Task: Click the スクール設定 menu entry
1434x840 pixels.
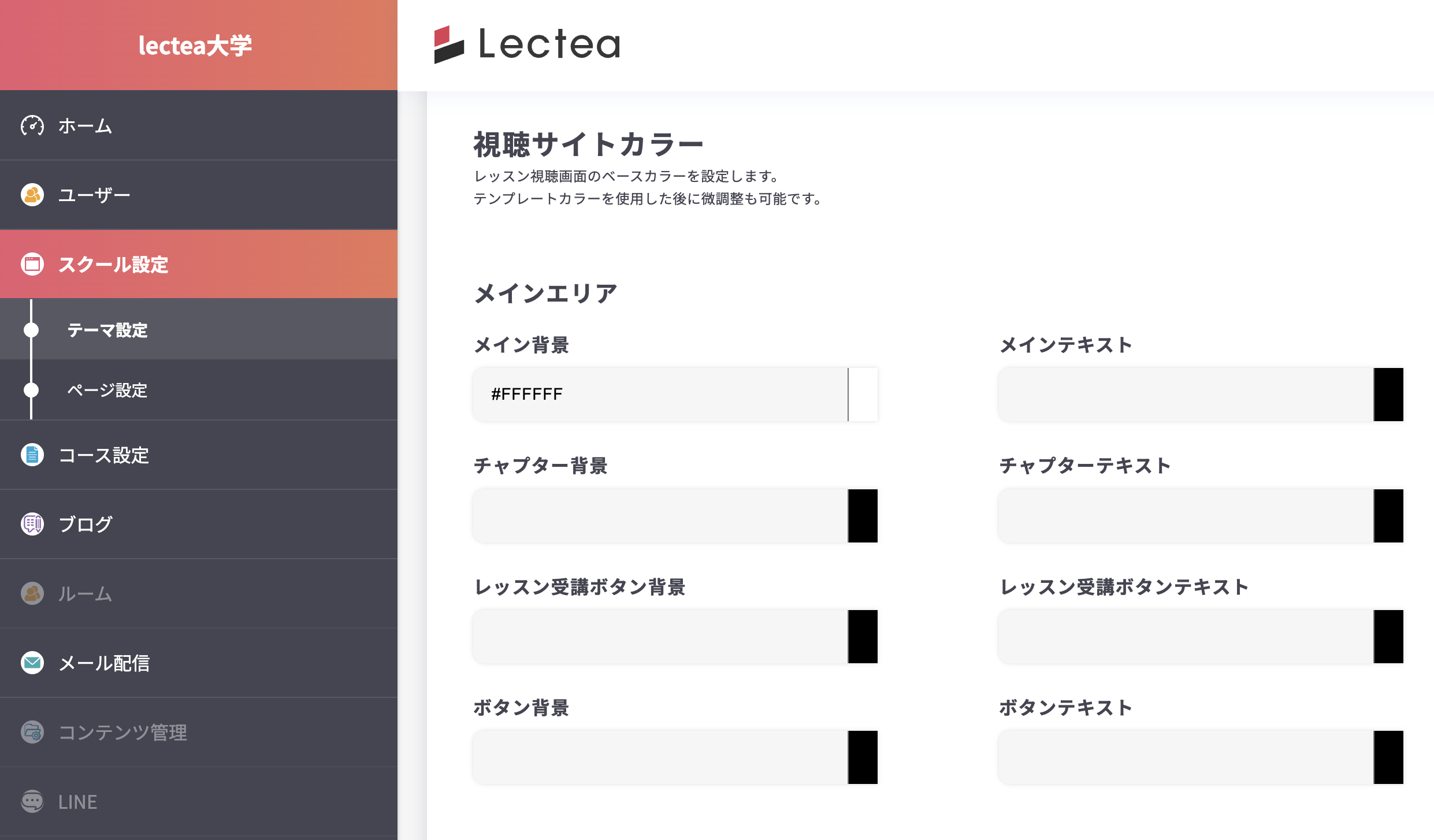Action: pyautogui.click(x=114, y=265)
